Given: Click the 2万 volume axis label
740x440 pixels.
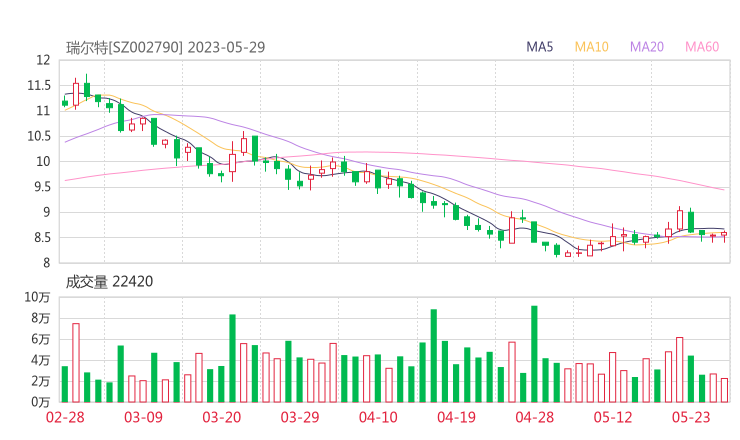Looking at the screenshot, I should click(x=41, y=381).
